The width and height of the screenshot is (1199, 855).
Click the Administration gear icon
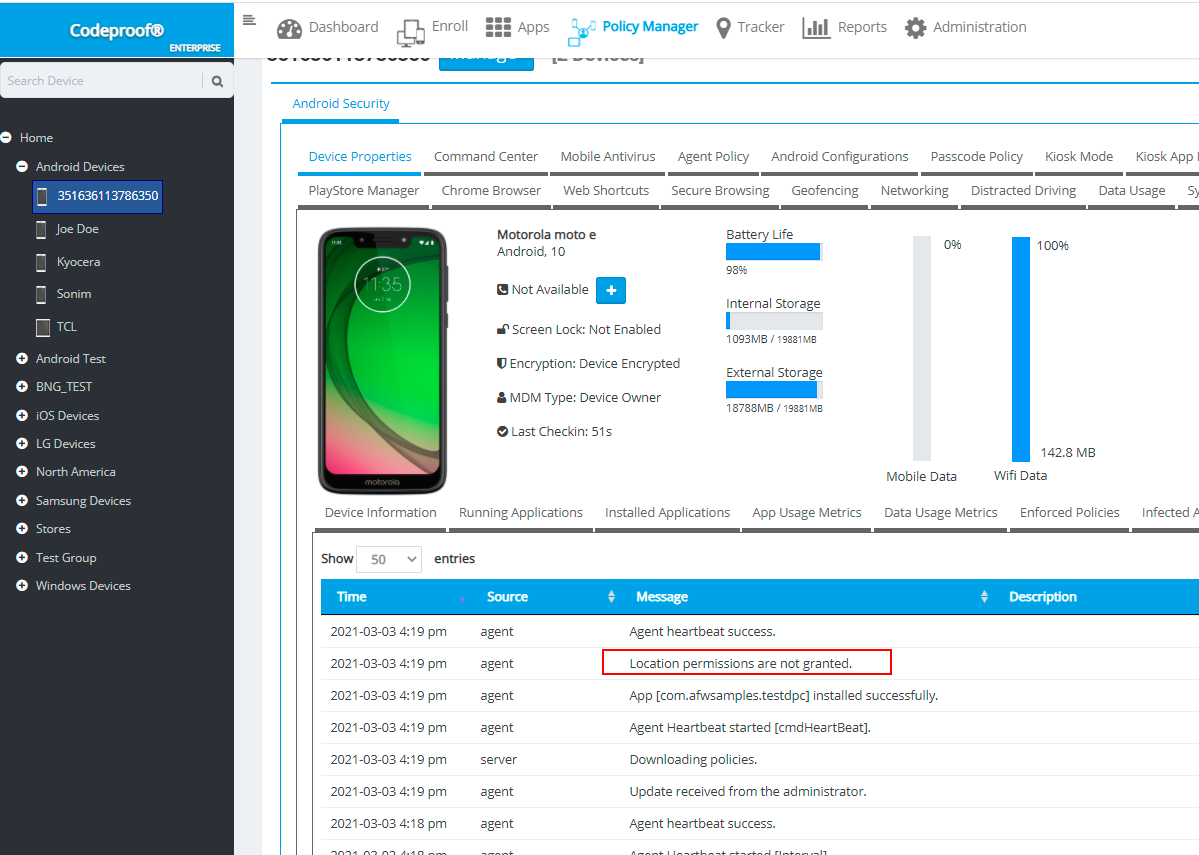[915, 28]
